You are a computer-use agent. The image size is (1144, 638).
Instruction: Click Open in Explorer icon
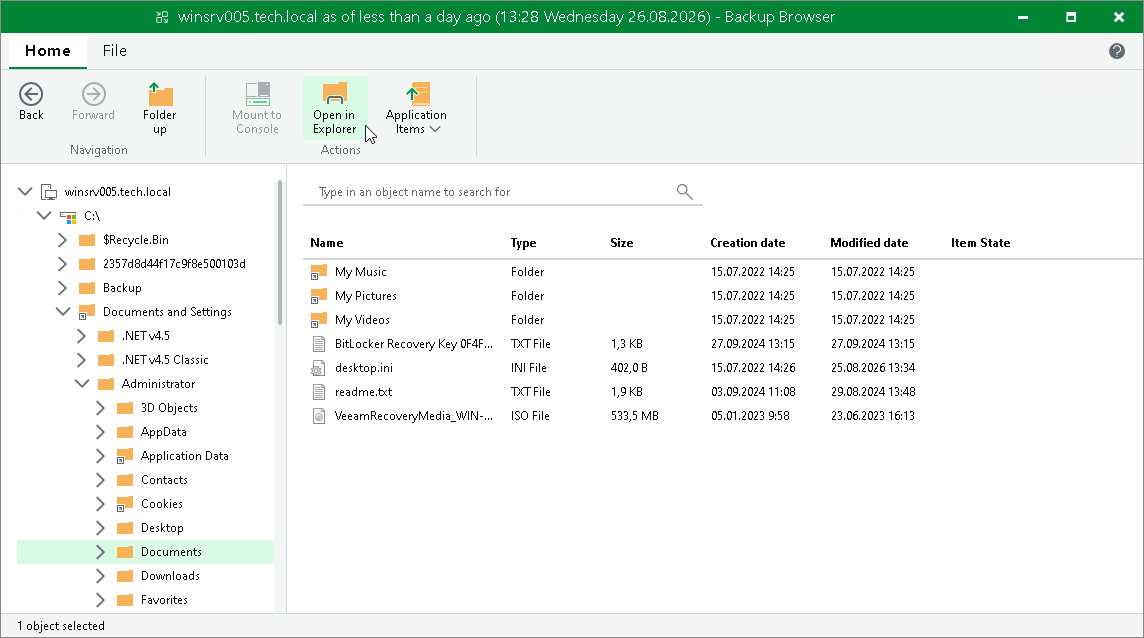click(x=334, y=94)
